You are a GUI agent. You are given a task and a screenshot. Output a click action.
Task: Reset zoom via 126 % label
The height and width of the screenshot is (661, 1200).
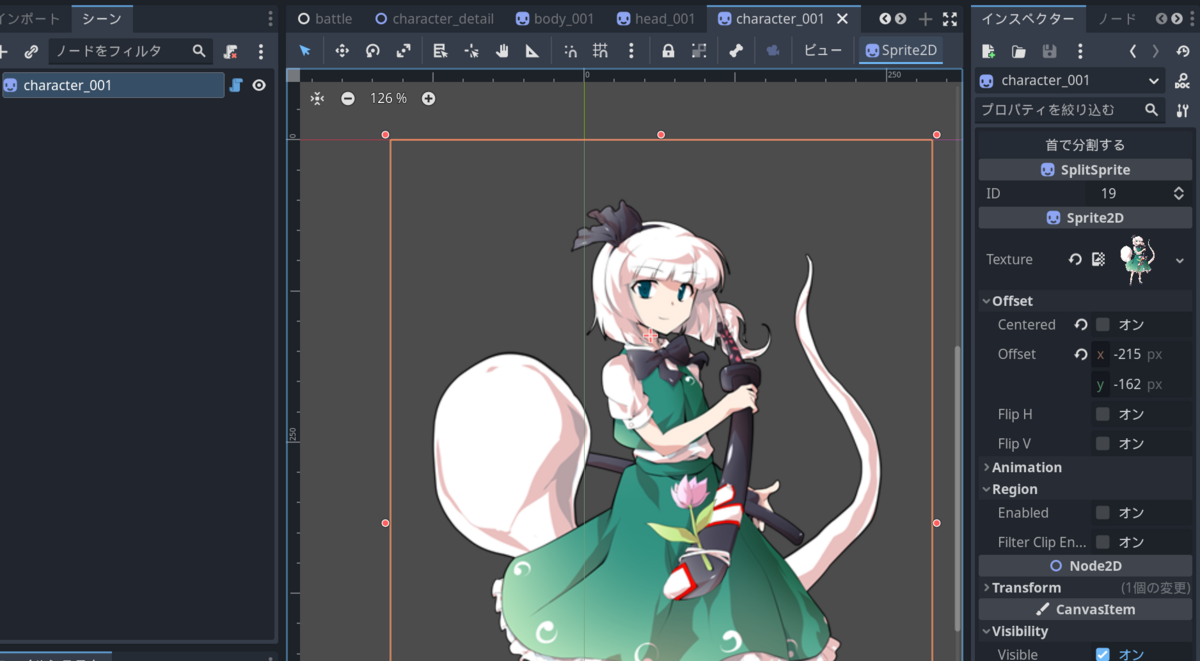[388, 98]
